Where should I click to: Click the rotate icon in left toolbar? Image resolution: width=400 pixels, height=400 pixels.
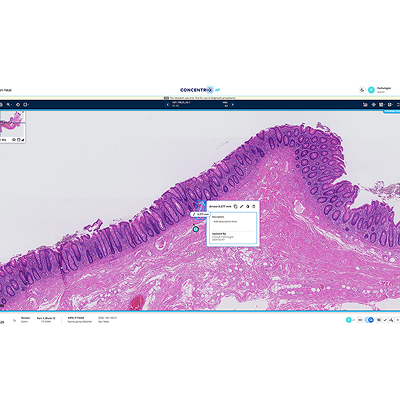[18, 104]
